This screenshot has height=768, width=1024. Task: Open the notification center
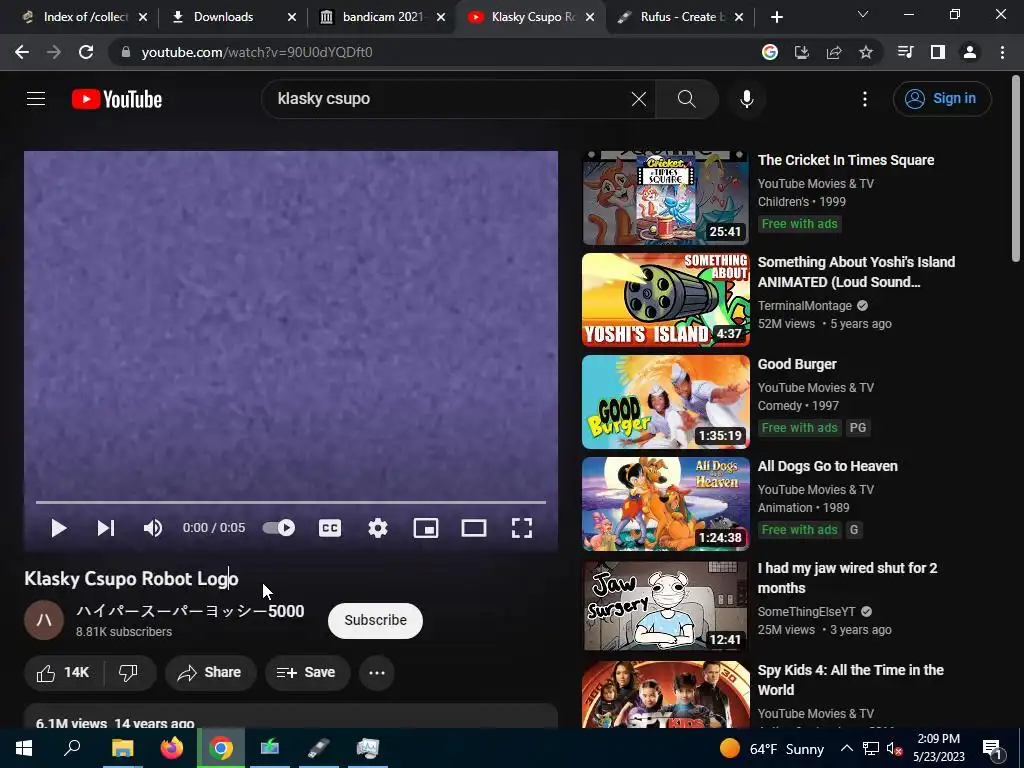click(x=993, y=749)
